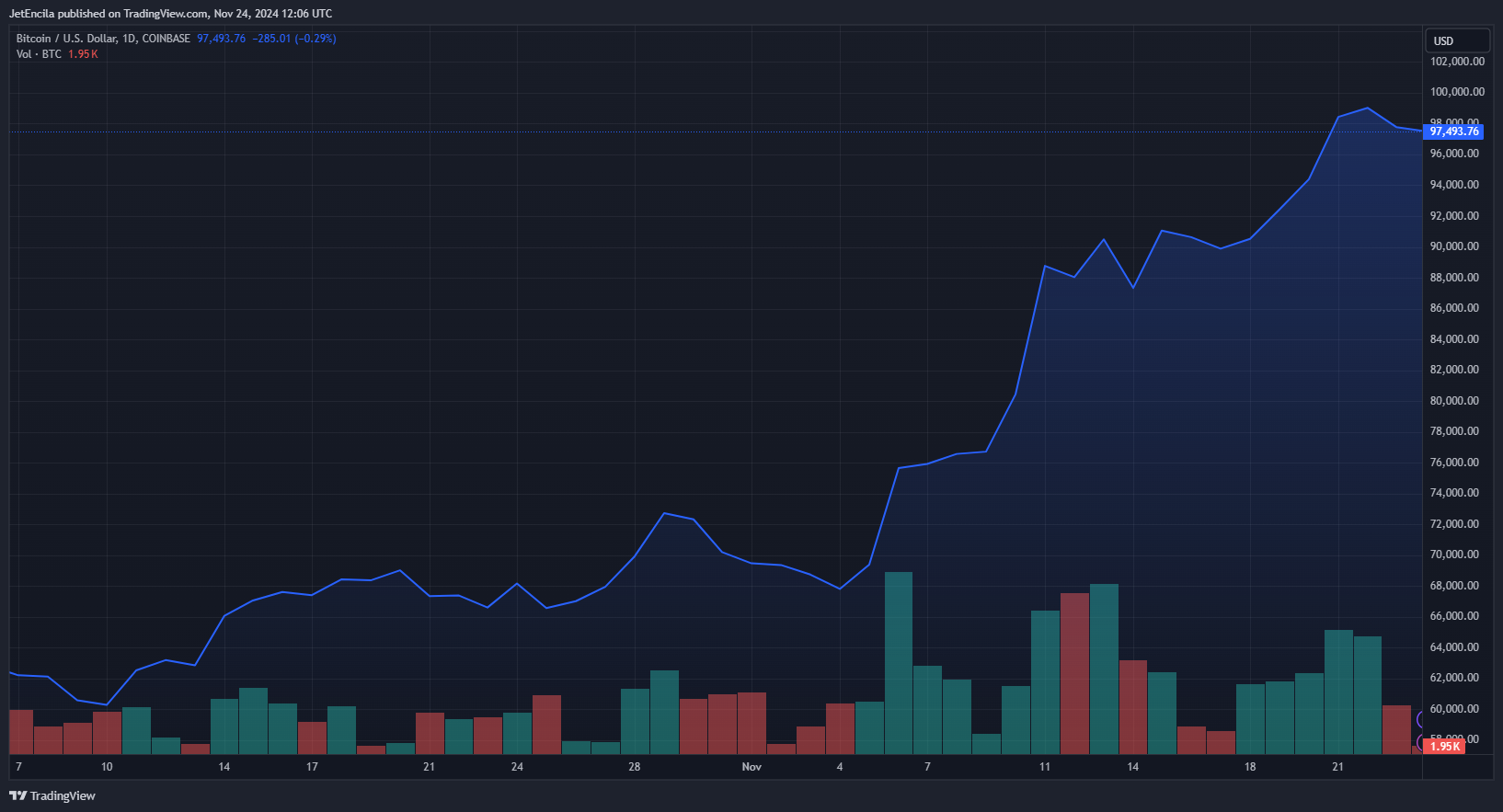Click the Vol · BTC indicator label
The image size is (1503, 812).
click(39, 54)
